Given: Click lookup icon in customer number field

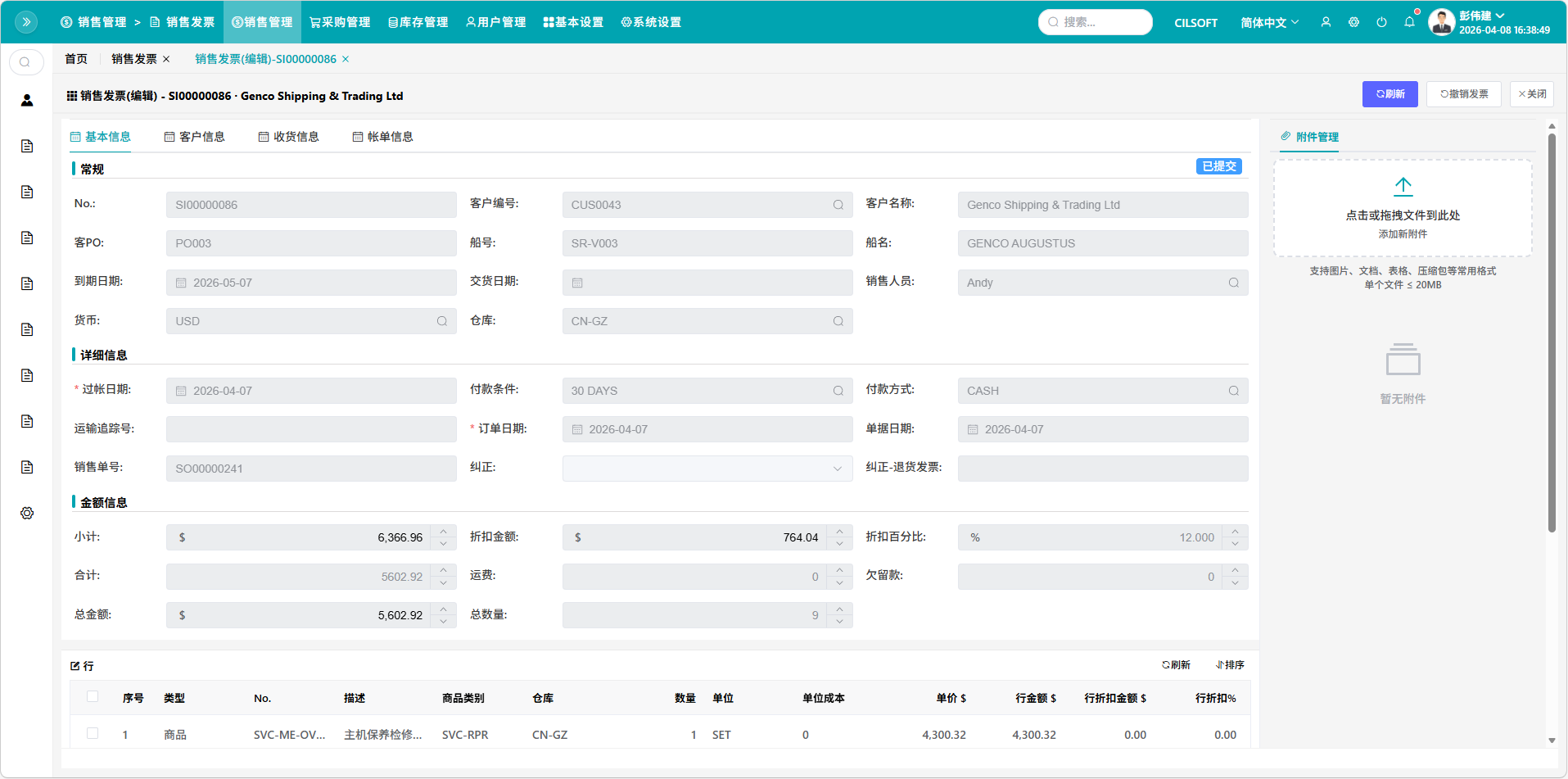Looking at the screenshot, I should coord(838,205).
